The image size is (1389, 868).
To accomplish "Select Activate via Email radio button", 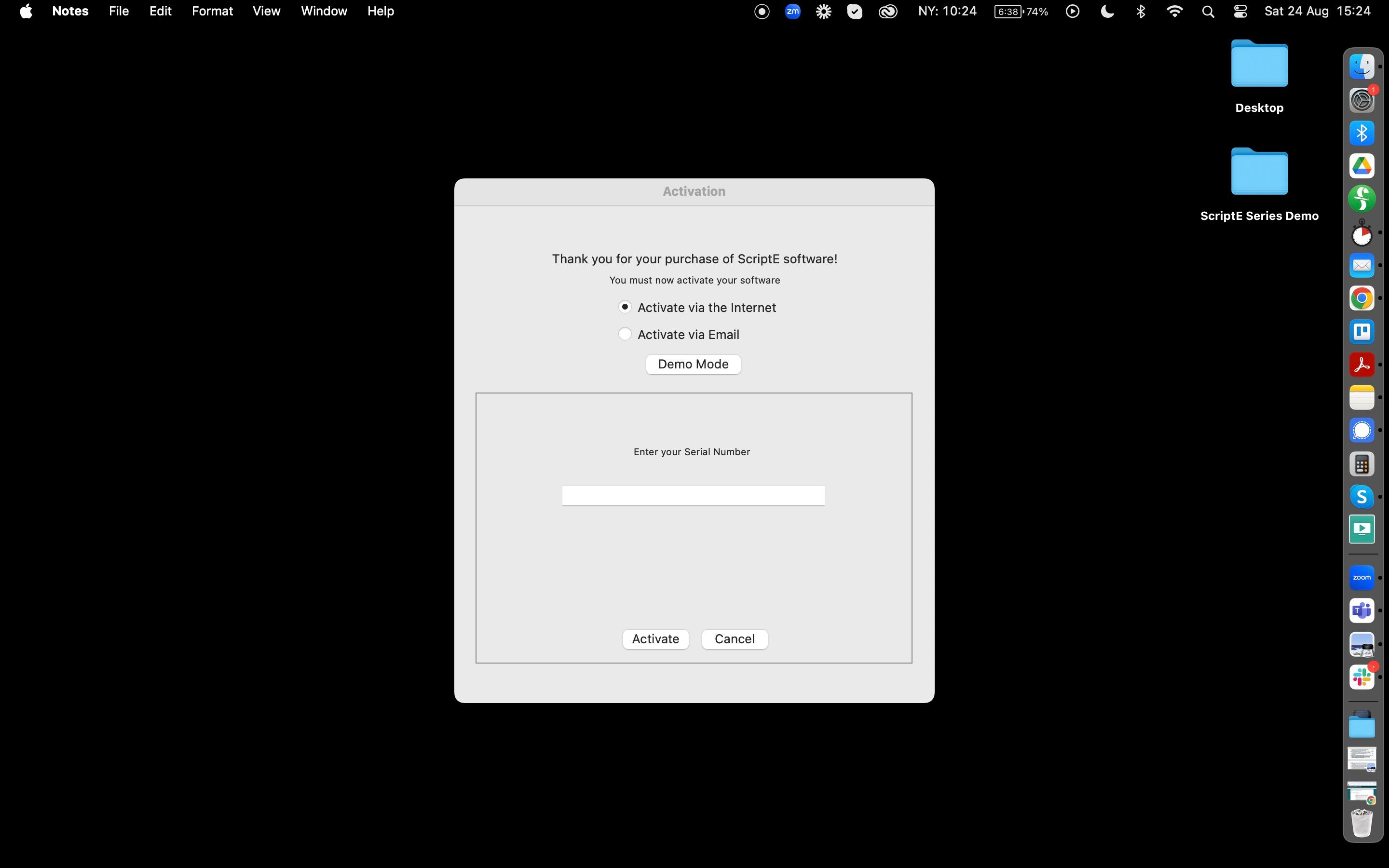I will pos(625,334).
